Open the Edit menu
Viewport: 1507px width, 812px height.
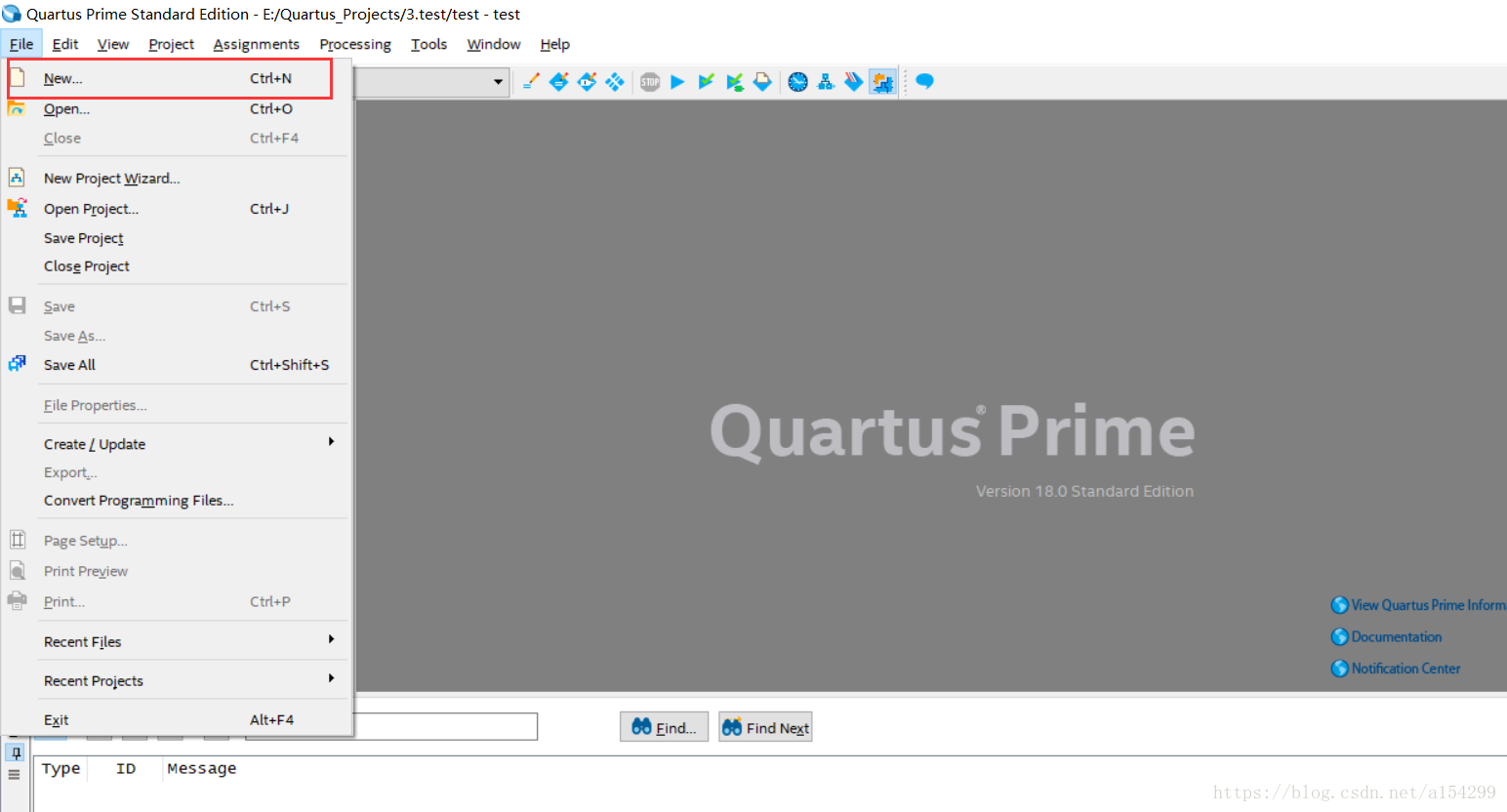click(65, 44)
